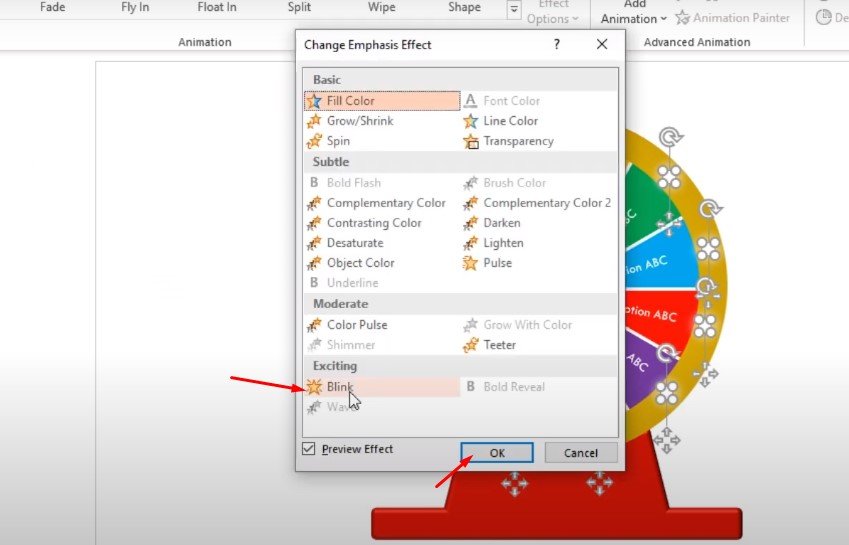Apply the Split animation
The image size is (849, 545).
[299, 7]
